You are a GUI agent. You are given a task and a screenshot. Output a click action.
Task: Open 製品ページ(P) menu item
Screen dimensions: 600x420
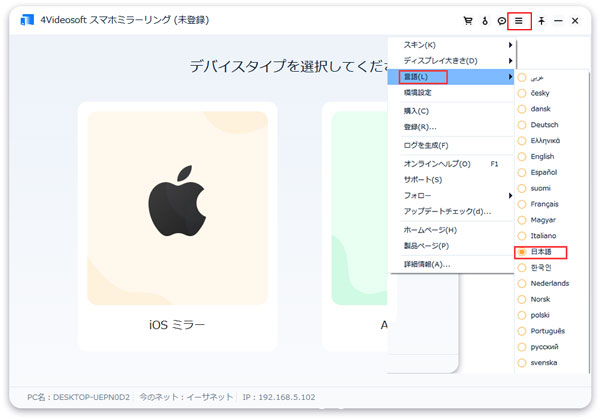point(451,246)
